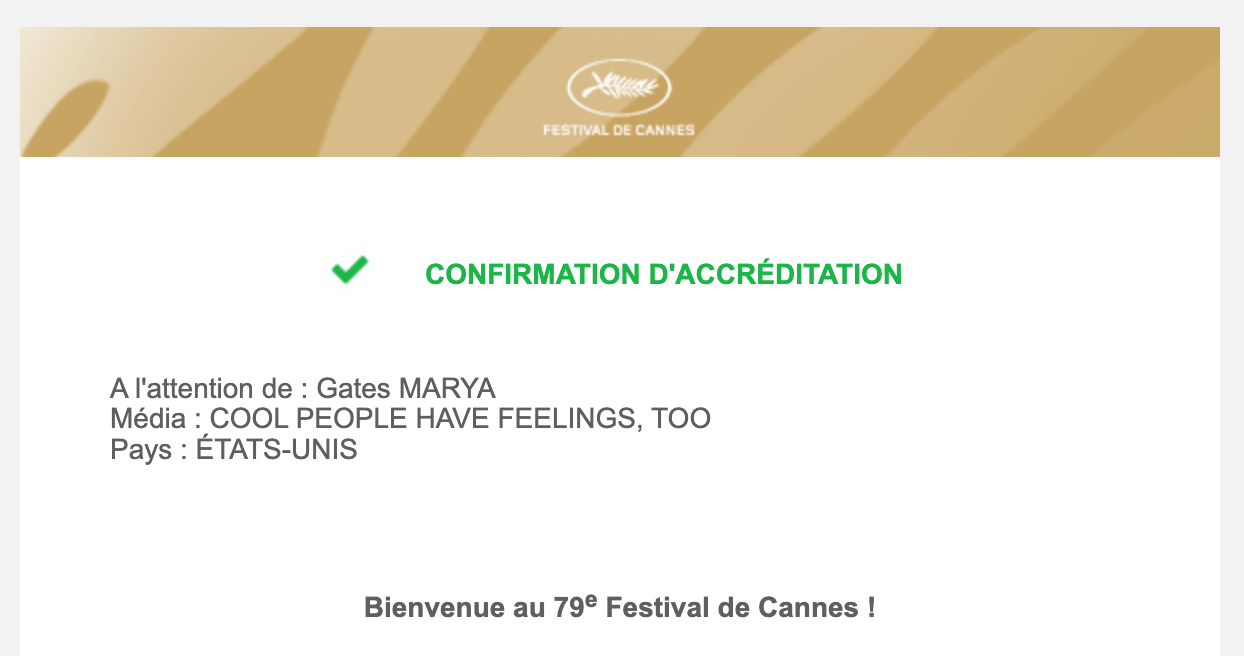
Task: Click the green accreditation checkmark icon
Action: [x=350, y=270]
